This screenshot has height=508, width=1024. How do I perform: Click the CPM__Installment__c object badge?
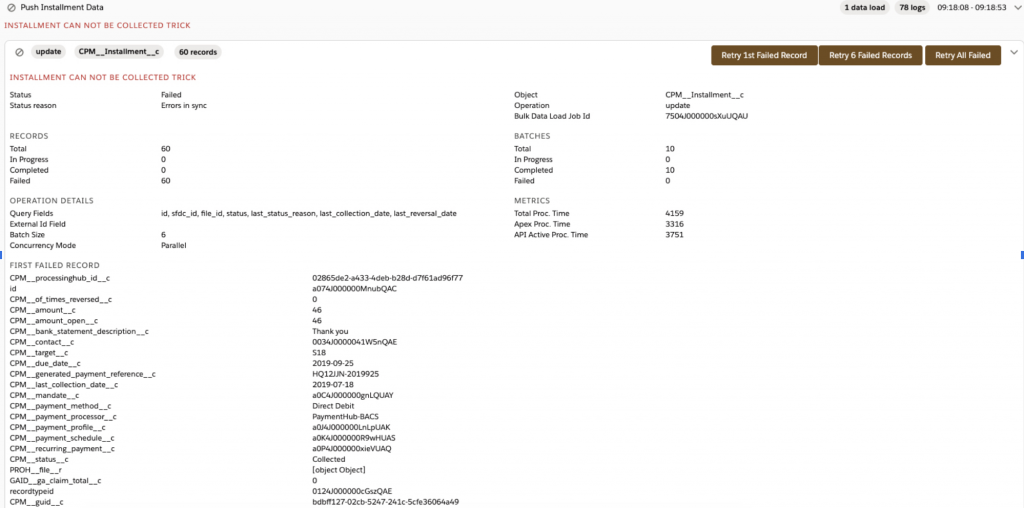[x=119, y=52]
